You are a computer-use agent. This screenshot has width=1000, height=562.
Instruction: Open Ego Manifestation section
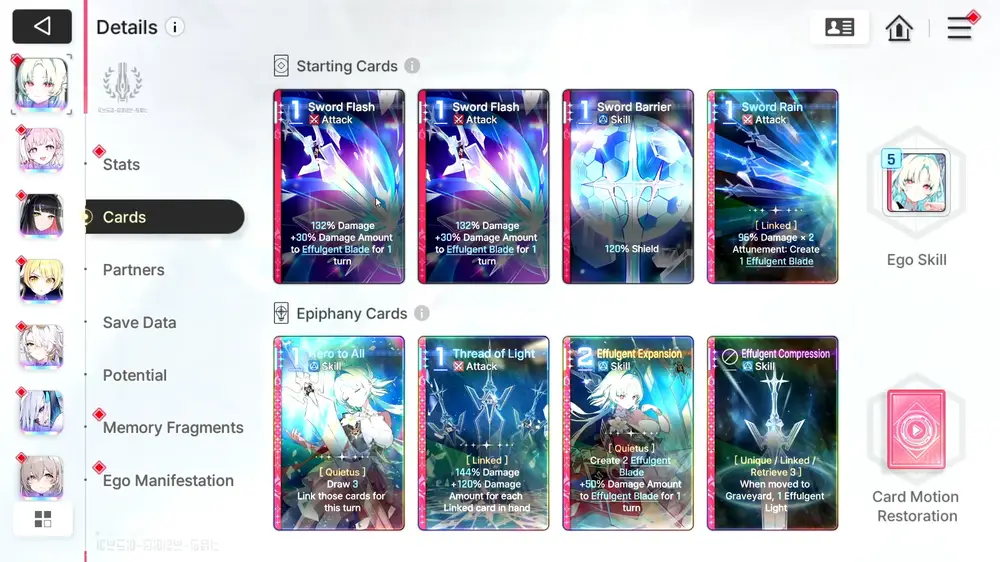point(168,481)
